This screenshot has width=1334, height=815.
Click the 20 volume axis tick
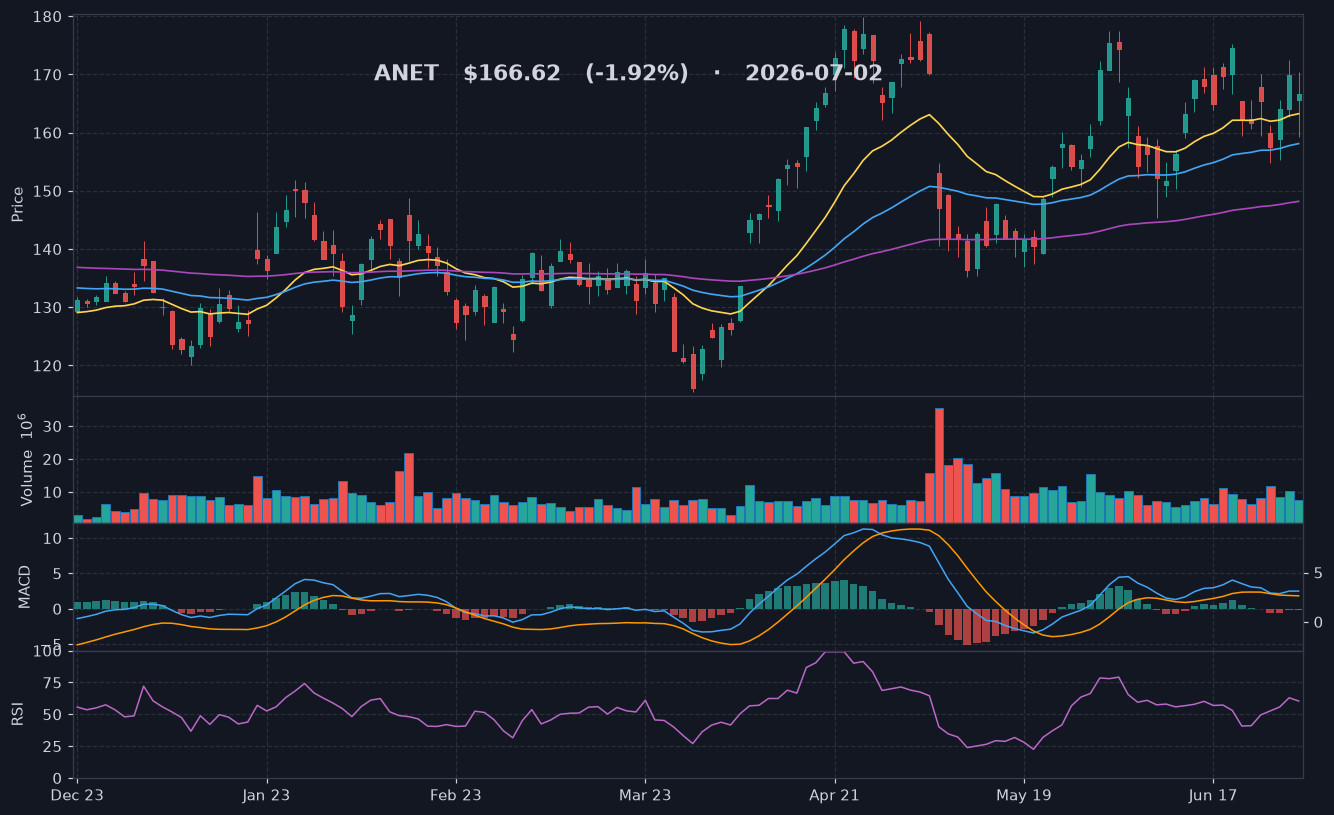coord(54,460)
